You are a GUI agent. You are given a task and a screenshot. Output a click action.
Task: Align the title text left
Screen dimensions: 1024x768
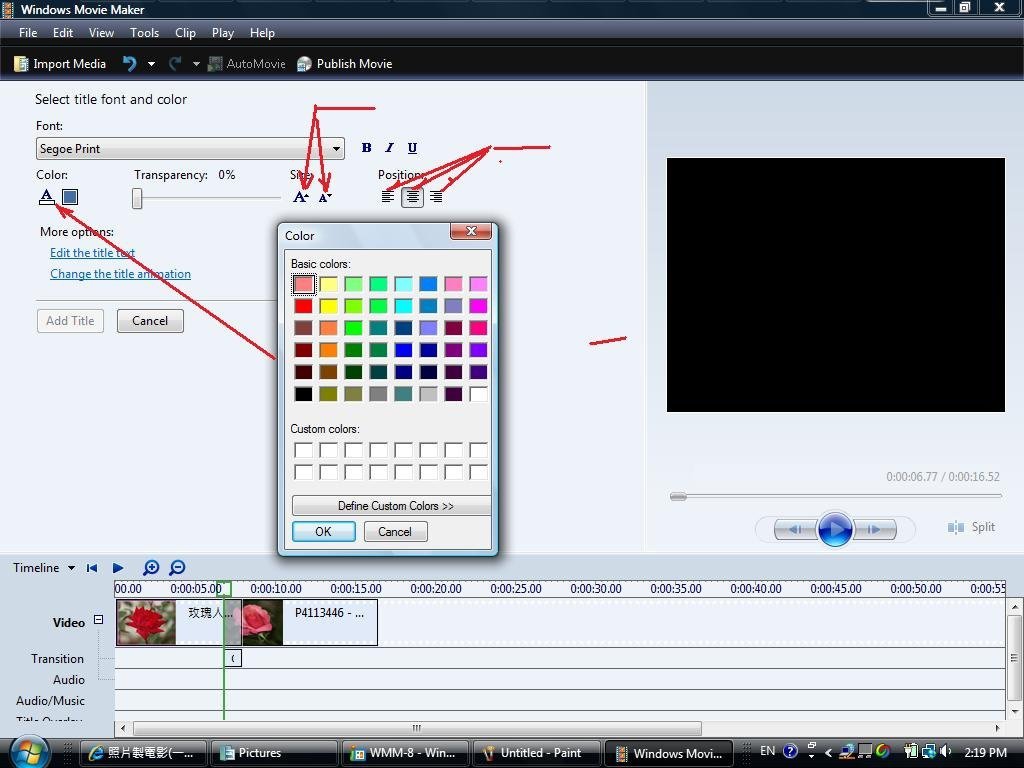388,197
